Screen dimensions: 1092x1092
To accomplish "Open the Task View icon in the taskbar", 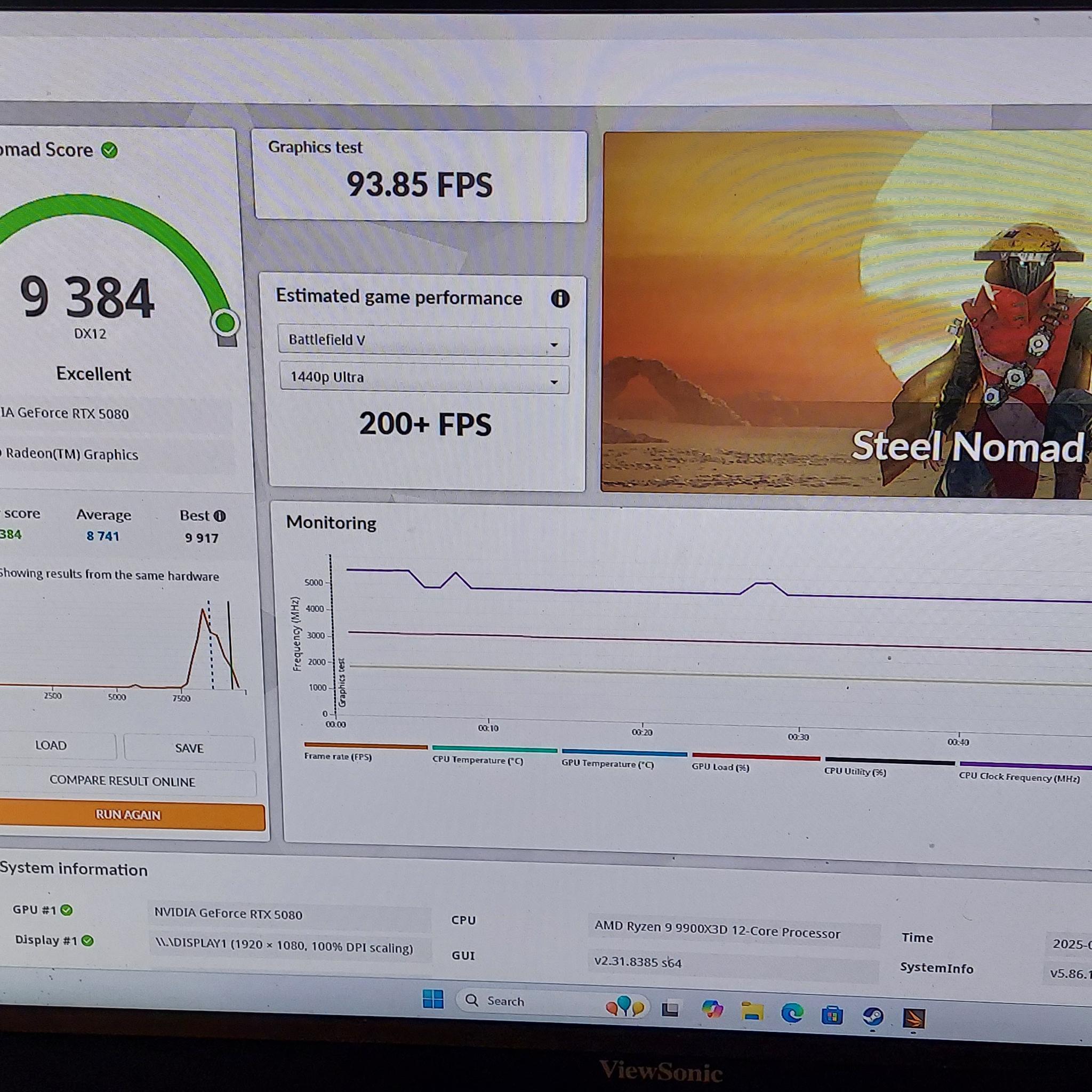I will click(x=670, y=1008).
